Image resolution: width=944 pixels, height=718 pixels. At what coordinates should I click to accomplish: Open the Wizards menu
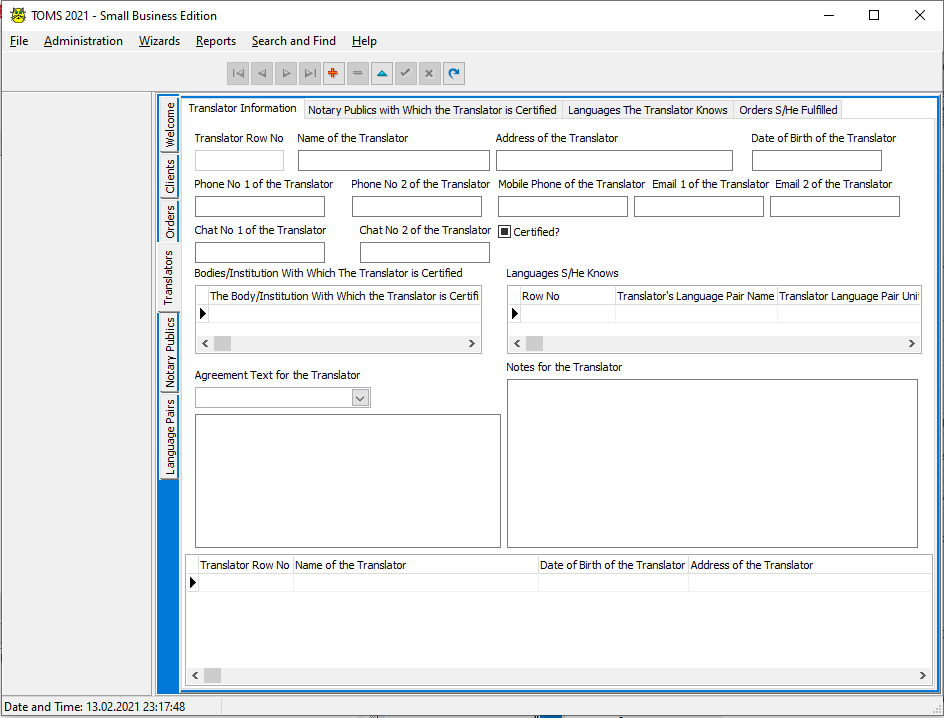pos(159,41)
